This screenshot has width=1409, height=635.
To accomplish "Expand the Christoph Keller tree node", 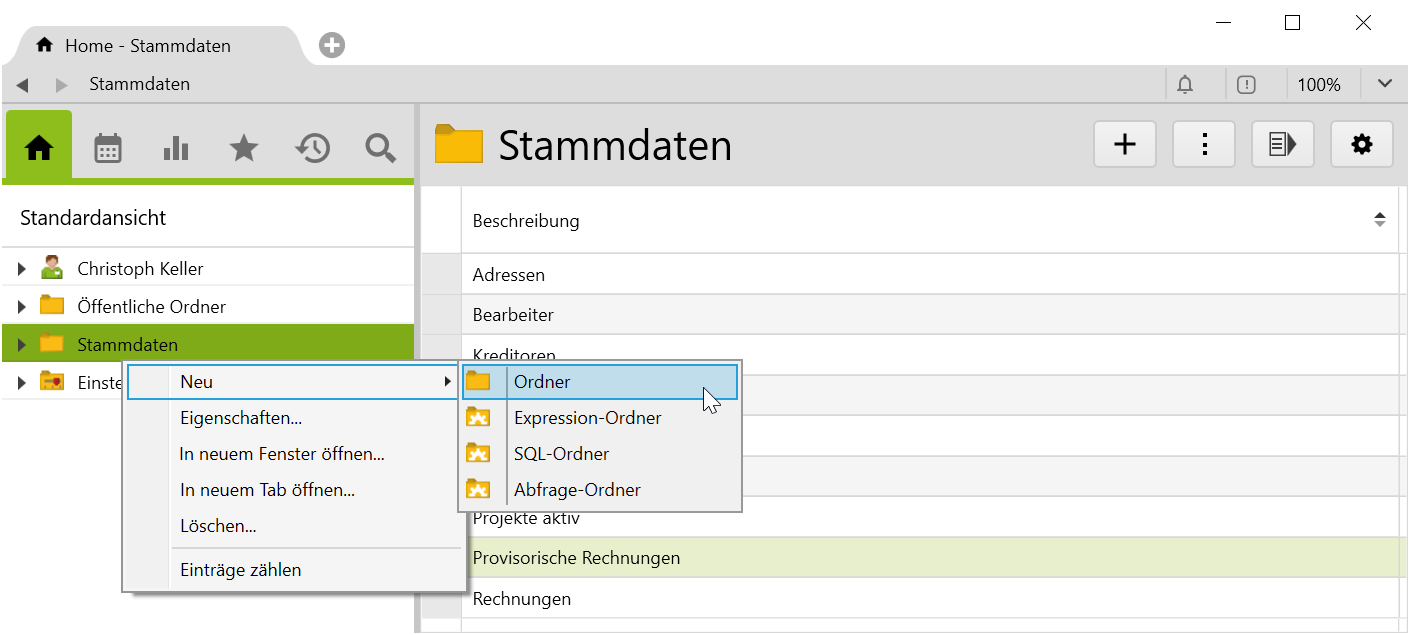I will 22,269.
